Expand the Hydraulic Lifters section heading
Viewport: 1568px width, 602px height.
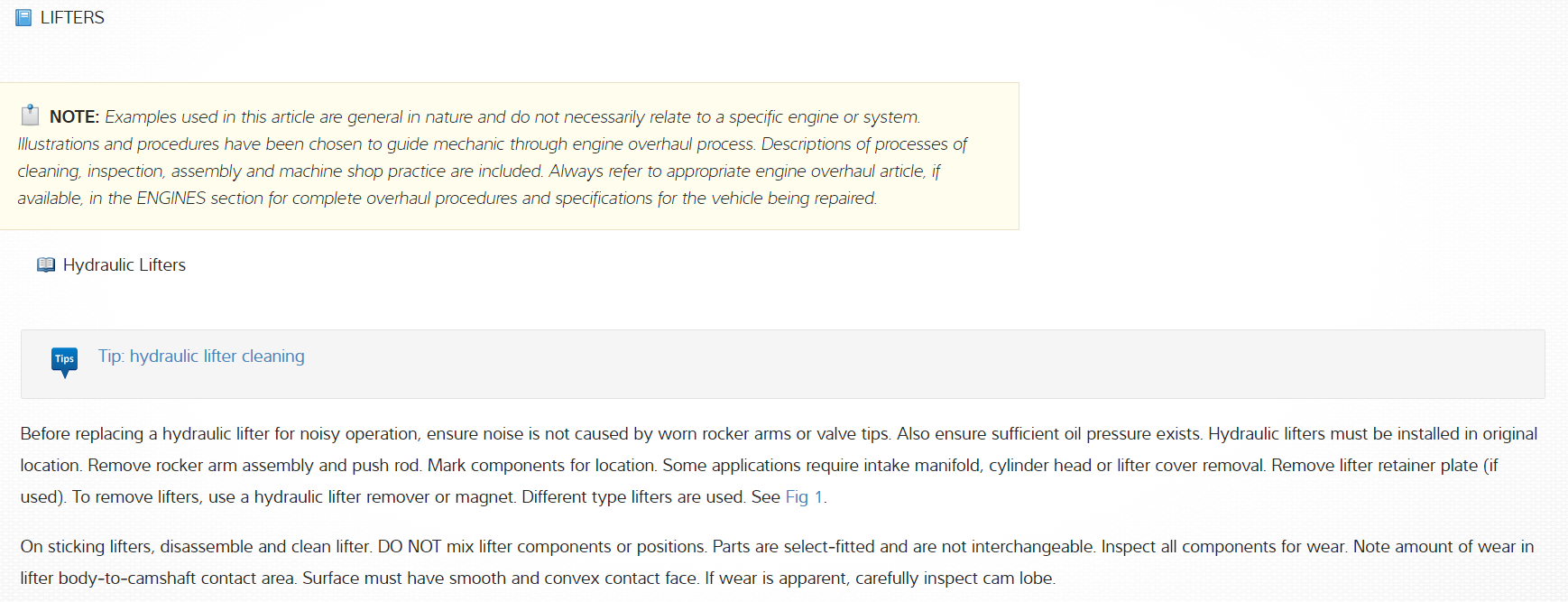(125, 265)
